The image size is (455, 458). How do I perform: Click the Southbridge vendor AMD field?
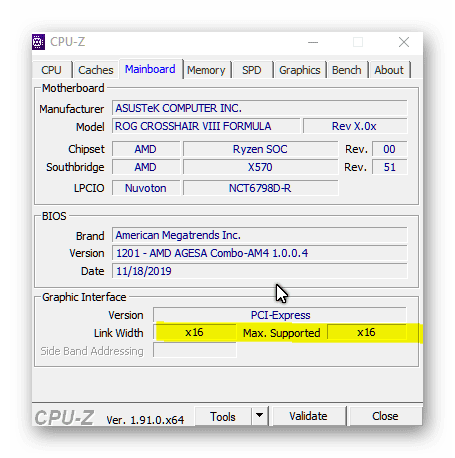(x=146, y=167)
